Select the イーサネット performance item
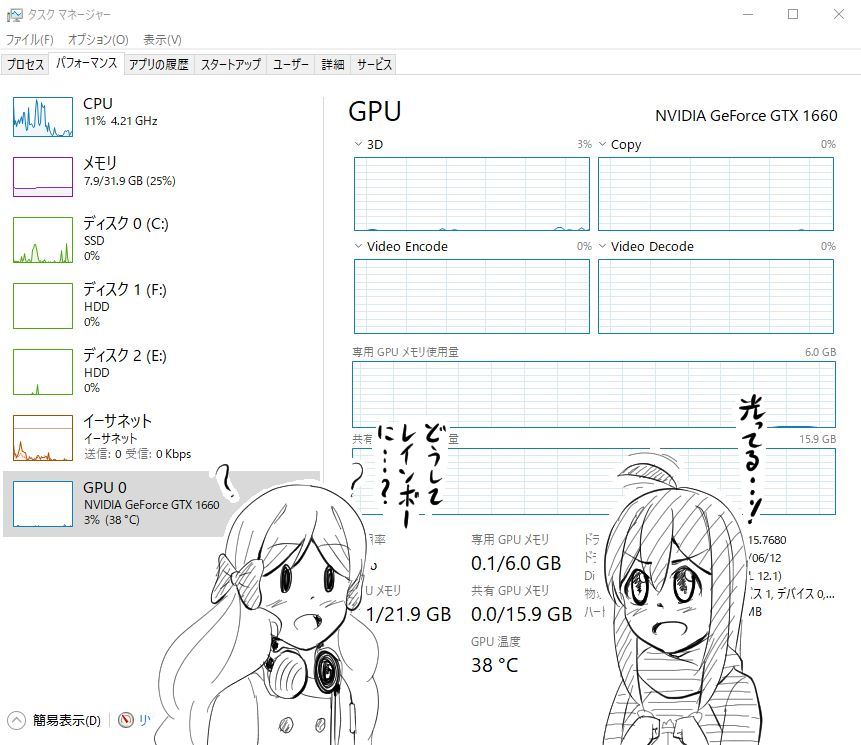The height and width of the screenshot is (745, 861). pyautogui.click(x=161, y=437)
